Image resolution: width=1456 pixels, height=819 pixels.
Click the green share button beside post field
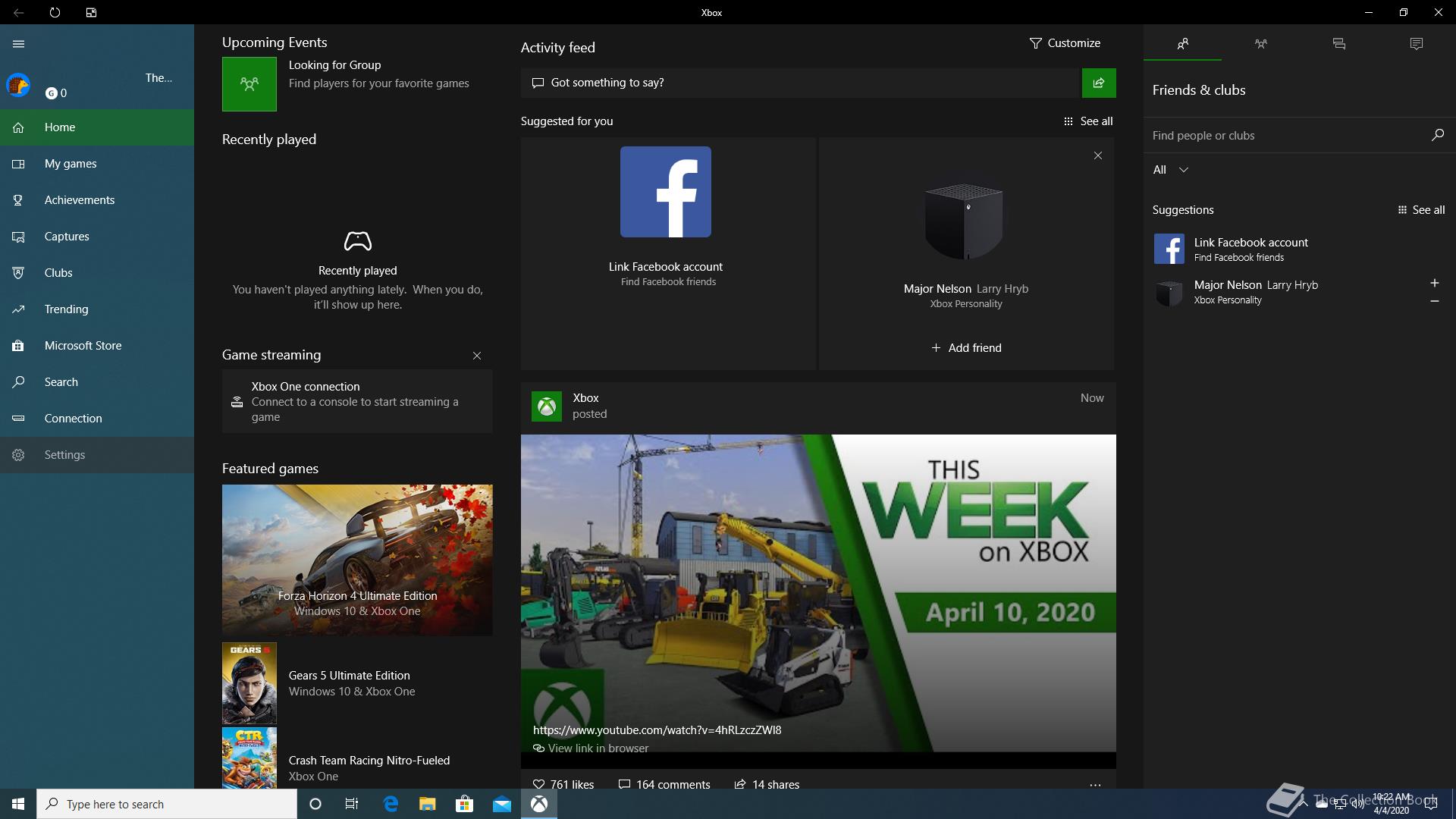[1099, 83]
